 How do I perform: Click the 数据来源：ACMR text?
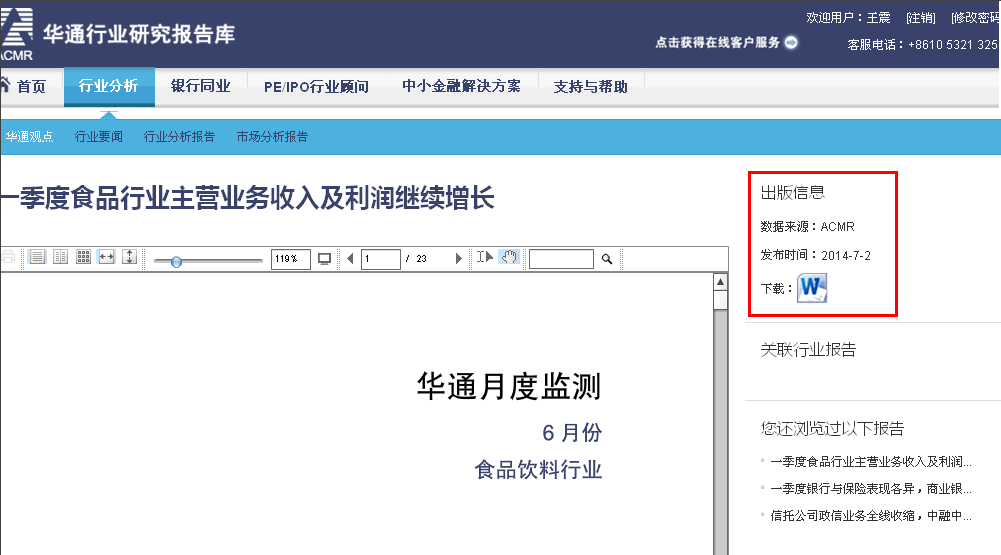tap(807, 227)
